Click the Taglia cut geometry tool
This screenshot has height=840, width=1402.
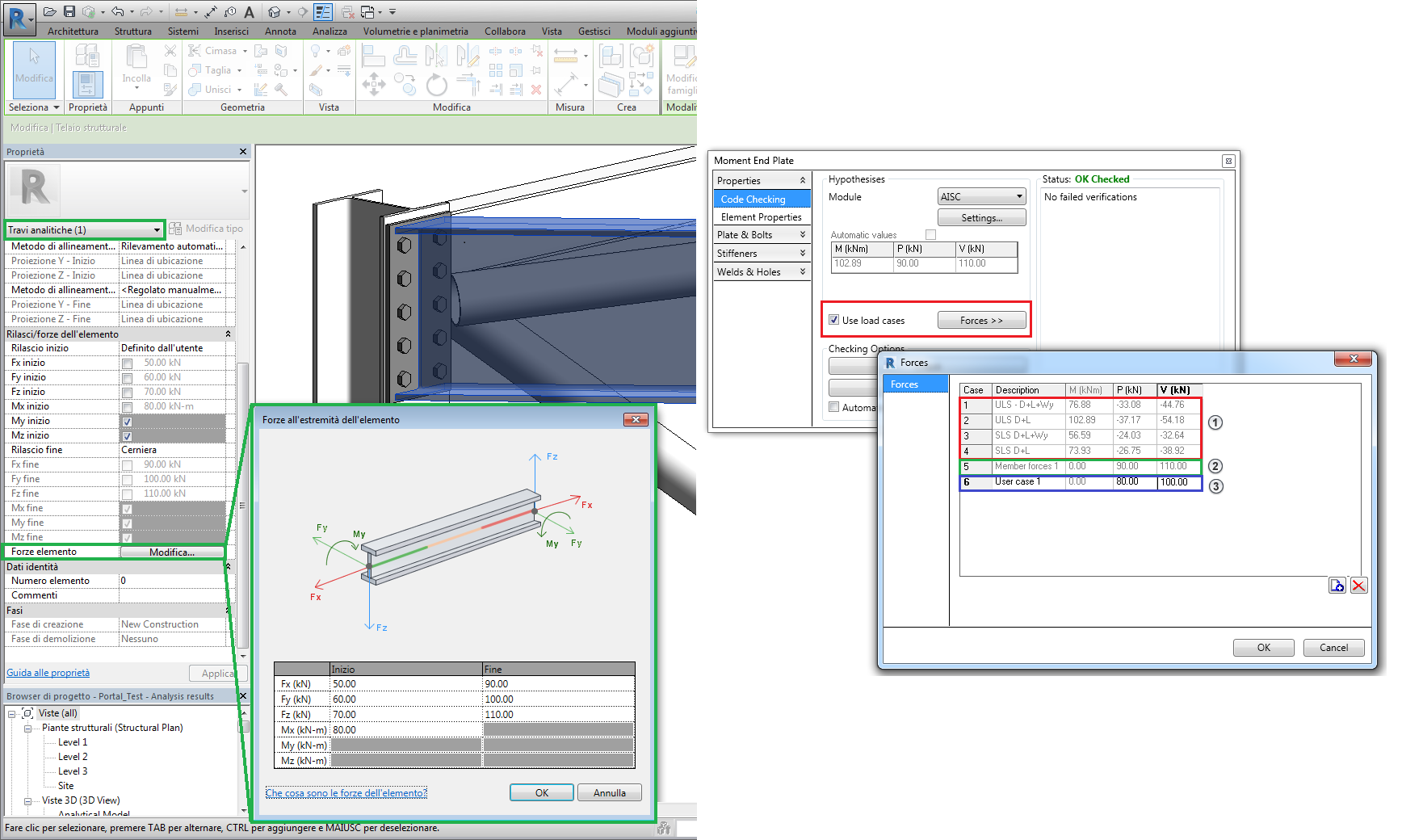click(215, 70)
